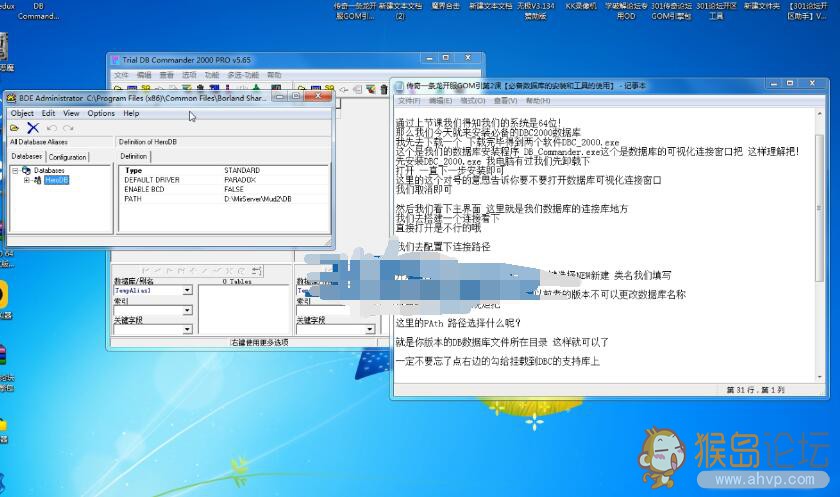The image size is (840, 497).
Task: Click the Open folder icon in BDE Administrator toolbar
Action: 14,128
